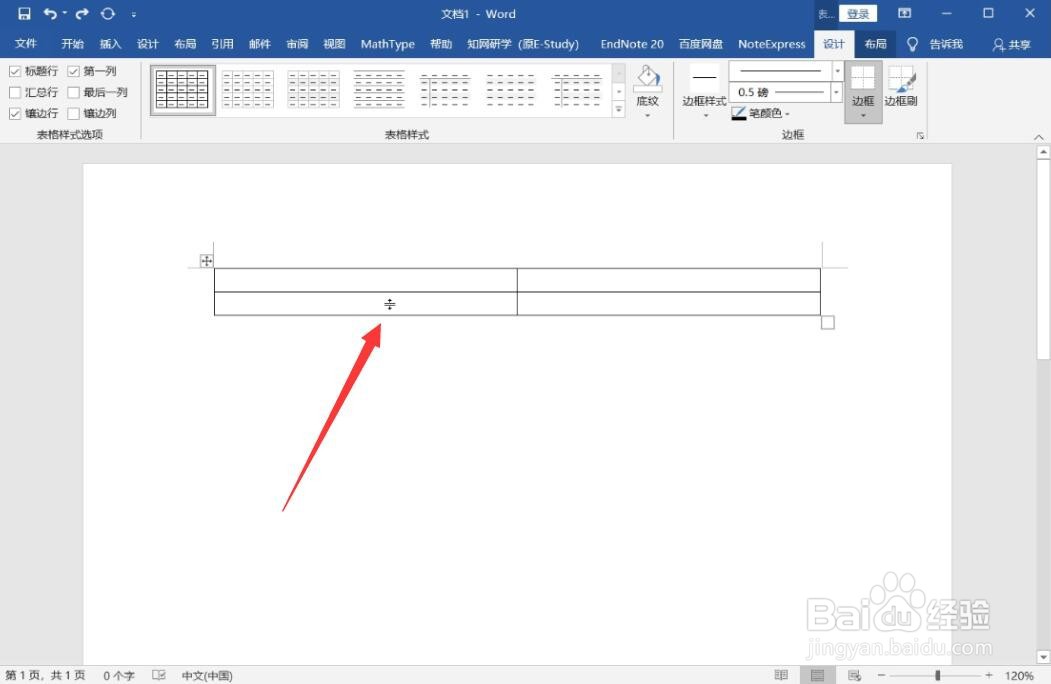
Task: Select the first plain table style thumbnail
Action: [x=182, y=88]
